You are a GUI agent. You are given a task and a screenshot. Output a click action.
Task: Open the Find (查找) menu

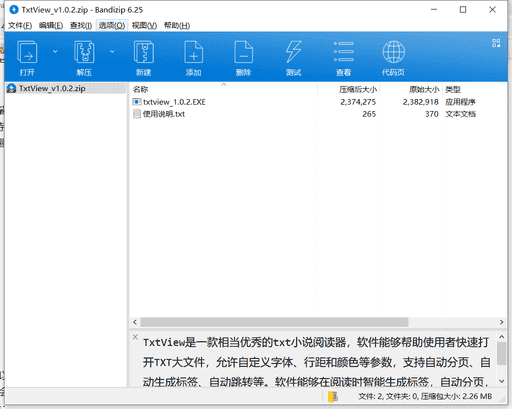coord(81,26)
